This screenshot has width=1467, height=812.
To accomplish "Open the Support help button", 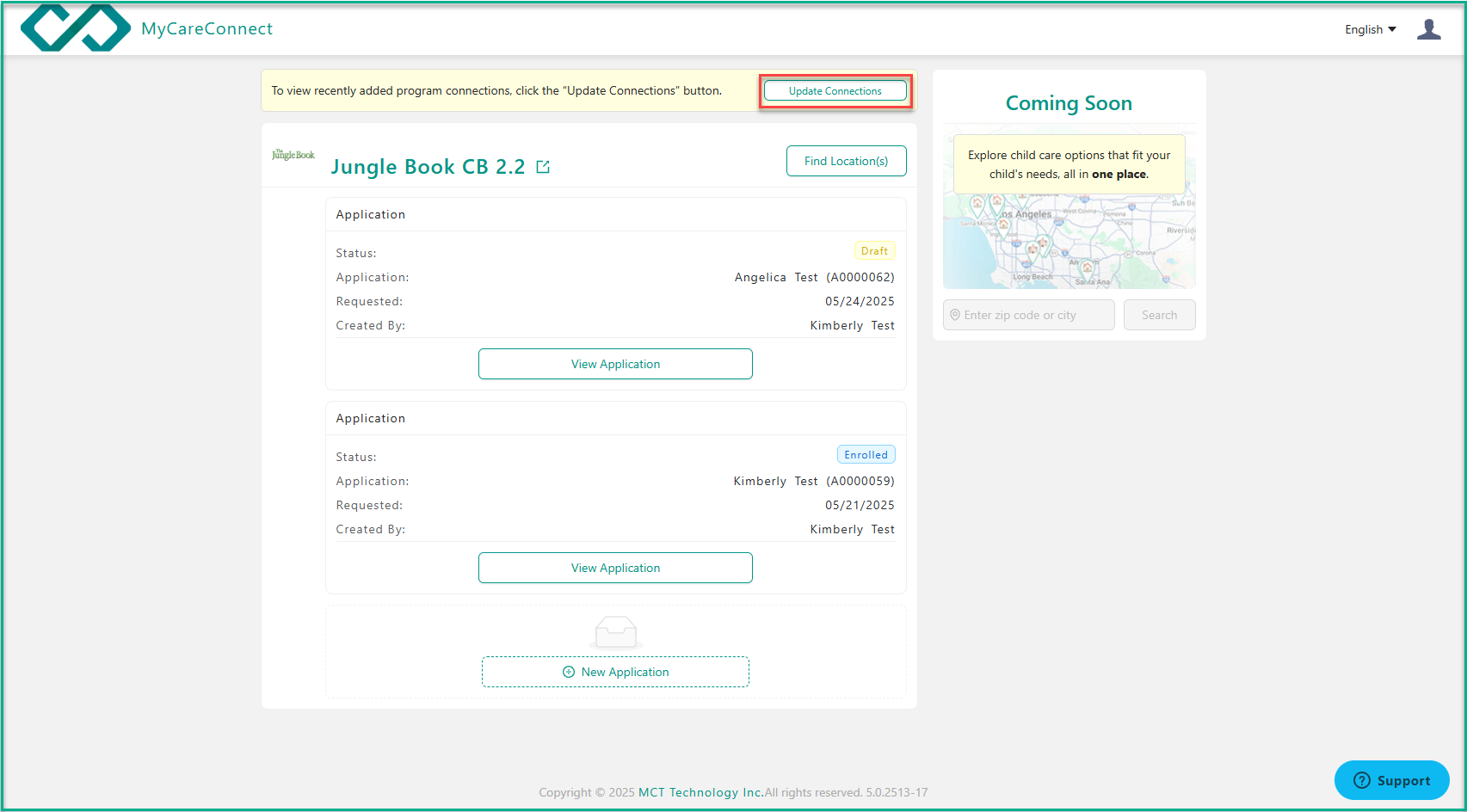I will 1391,780.
